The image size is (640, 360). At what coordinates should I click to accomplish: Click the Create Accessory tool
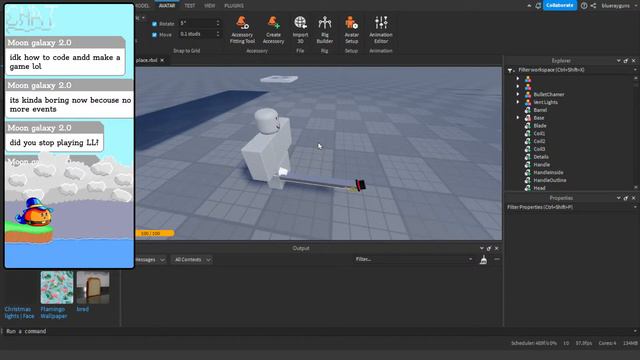[273, 29]
